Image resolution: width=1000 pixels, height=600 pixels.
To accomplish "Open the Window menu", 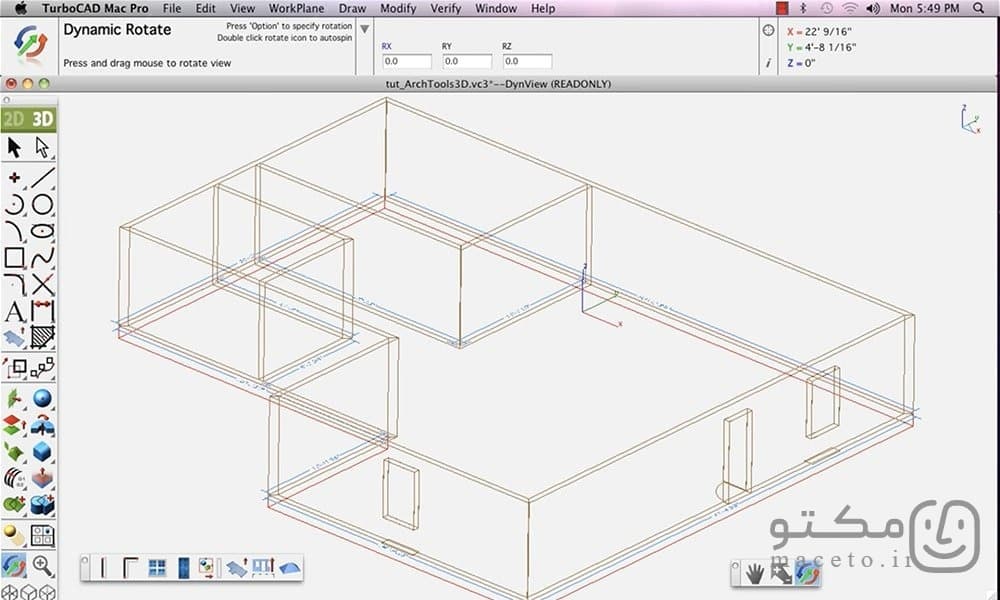I will coord(496,8).
